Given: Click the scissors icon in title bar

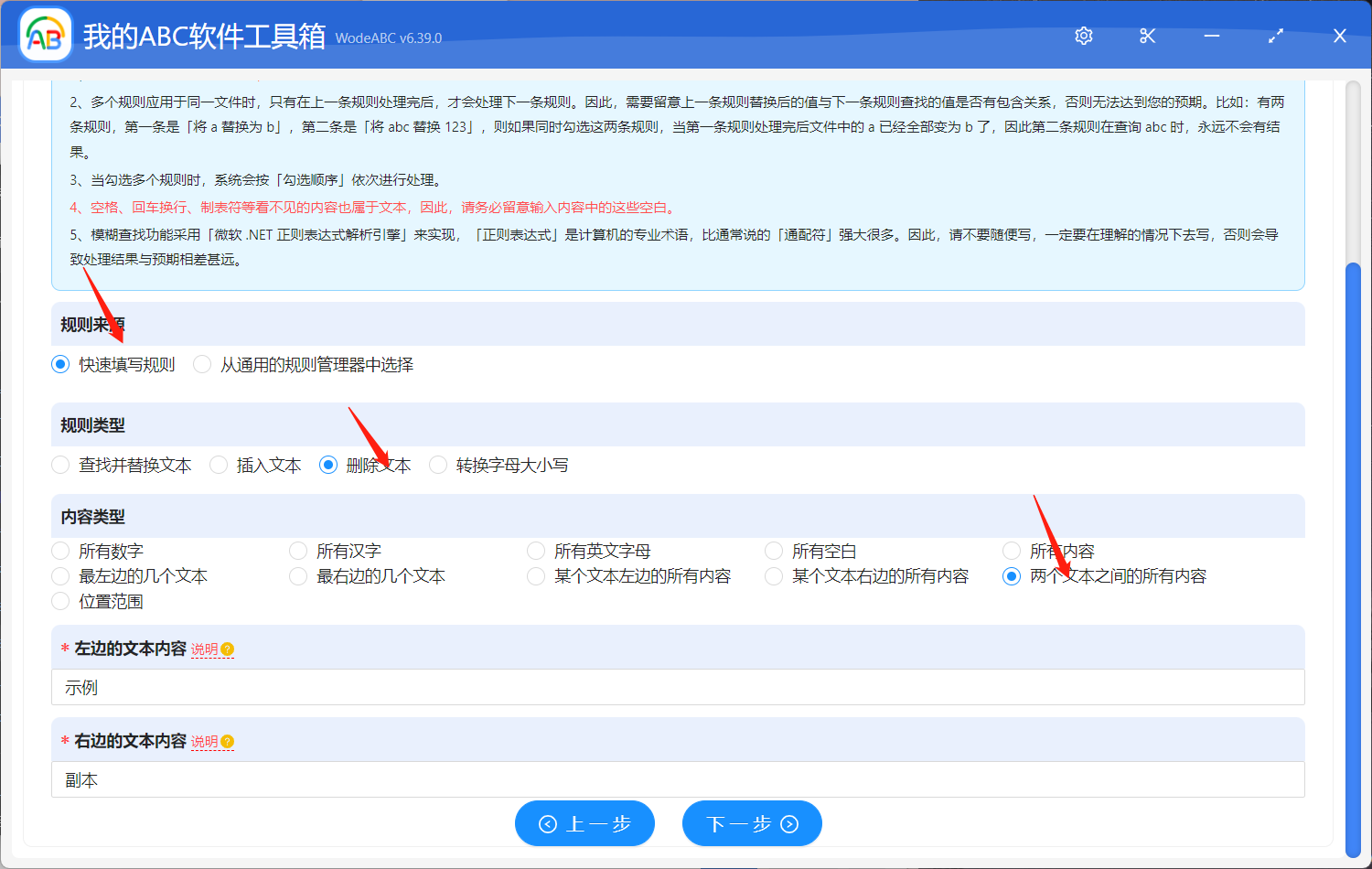Looking at the screenshot, I should click(1147, 36).
